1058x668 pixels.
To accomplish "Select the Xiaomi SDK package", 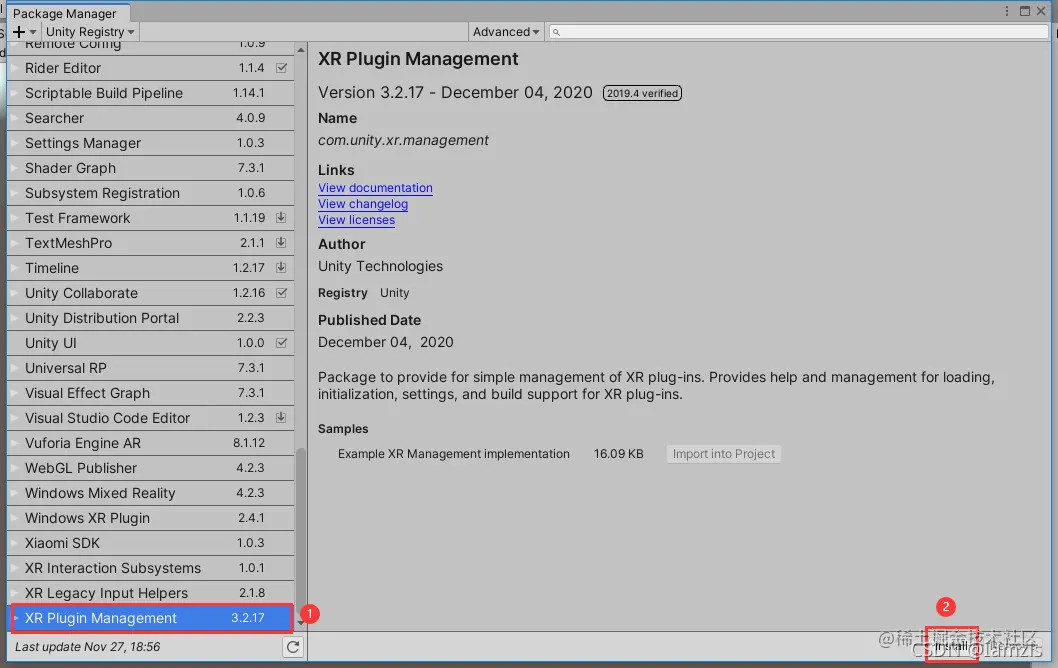I will coord(150,542).
